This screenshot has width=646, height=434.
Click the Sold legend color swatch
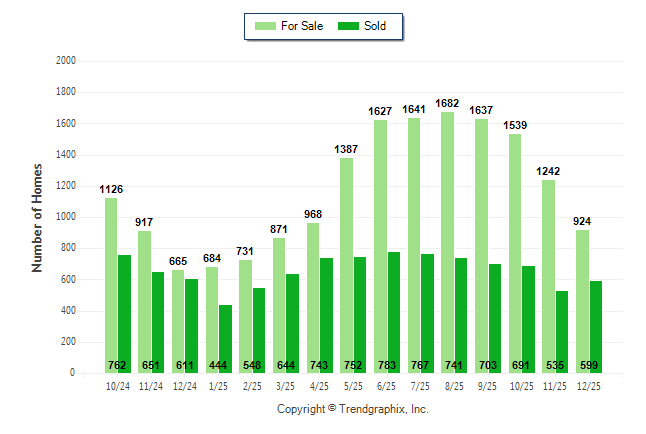pyautogui.click(x=349, y=26)
